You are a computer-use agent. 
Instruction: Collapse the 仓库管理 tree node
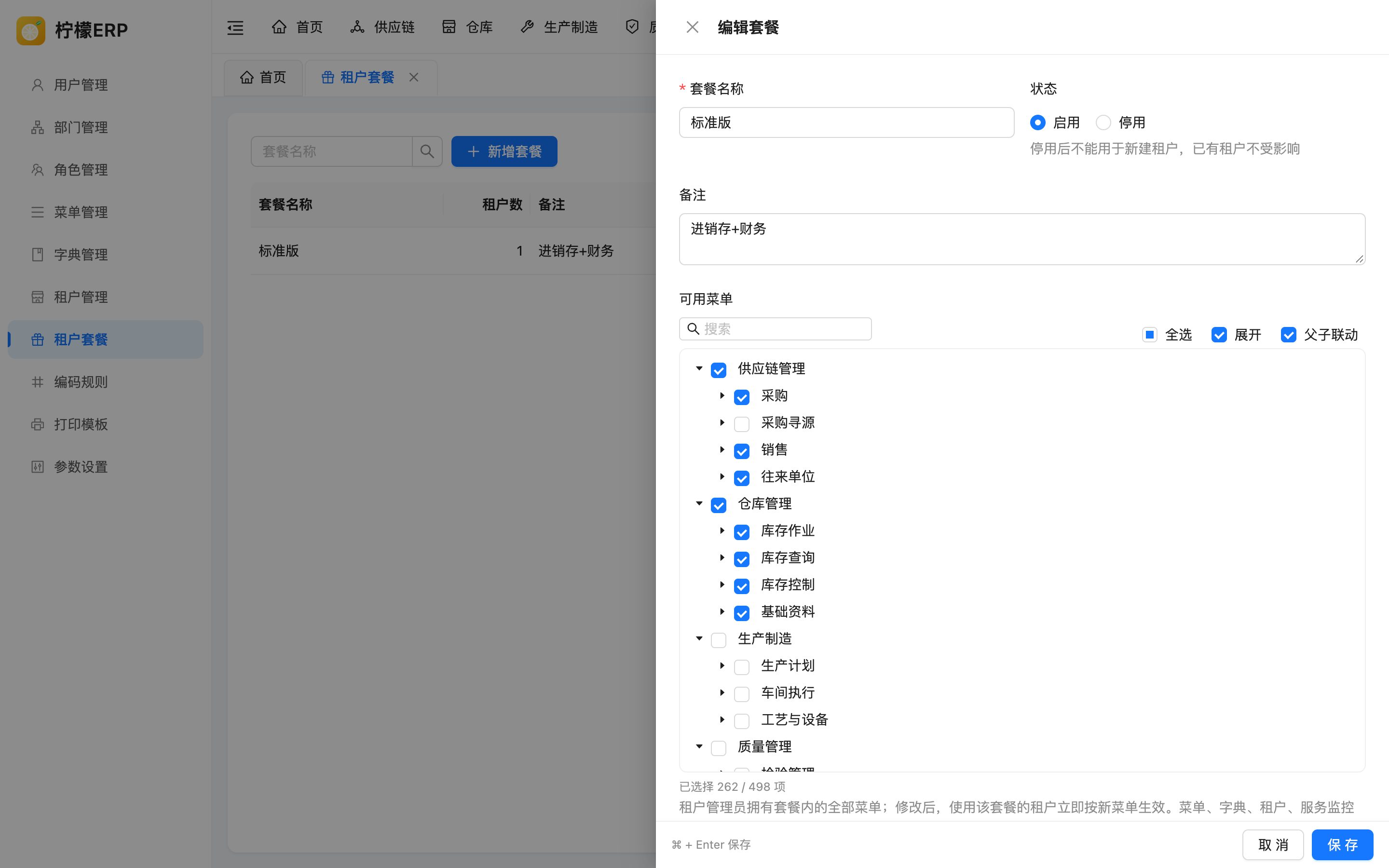click(x=699, y=503)
